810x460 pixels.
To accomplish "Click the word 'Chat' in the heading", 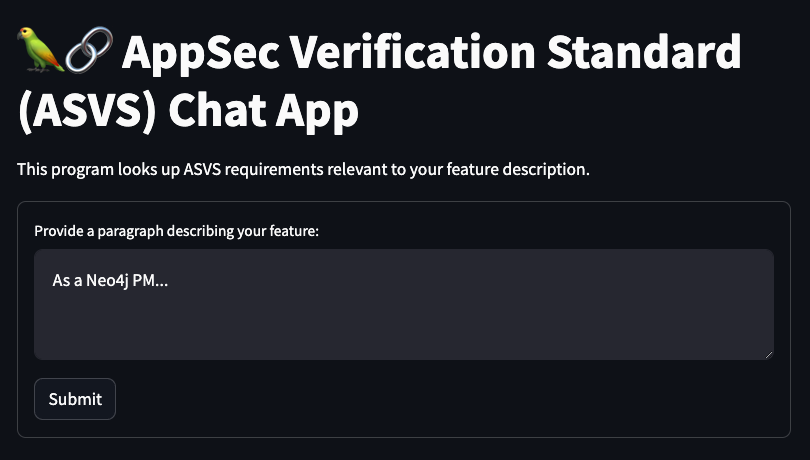I will point(216,110).
